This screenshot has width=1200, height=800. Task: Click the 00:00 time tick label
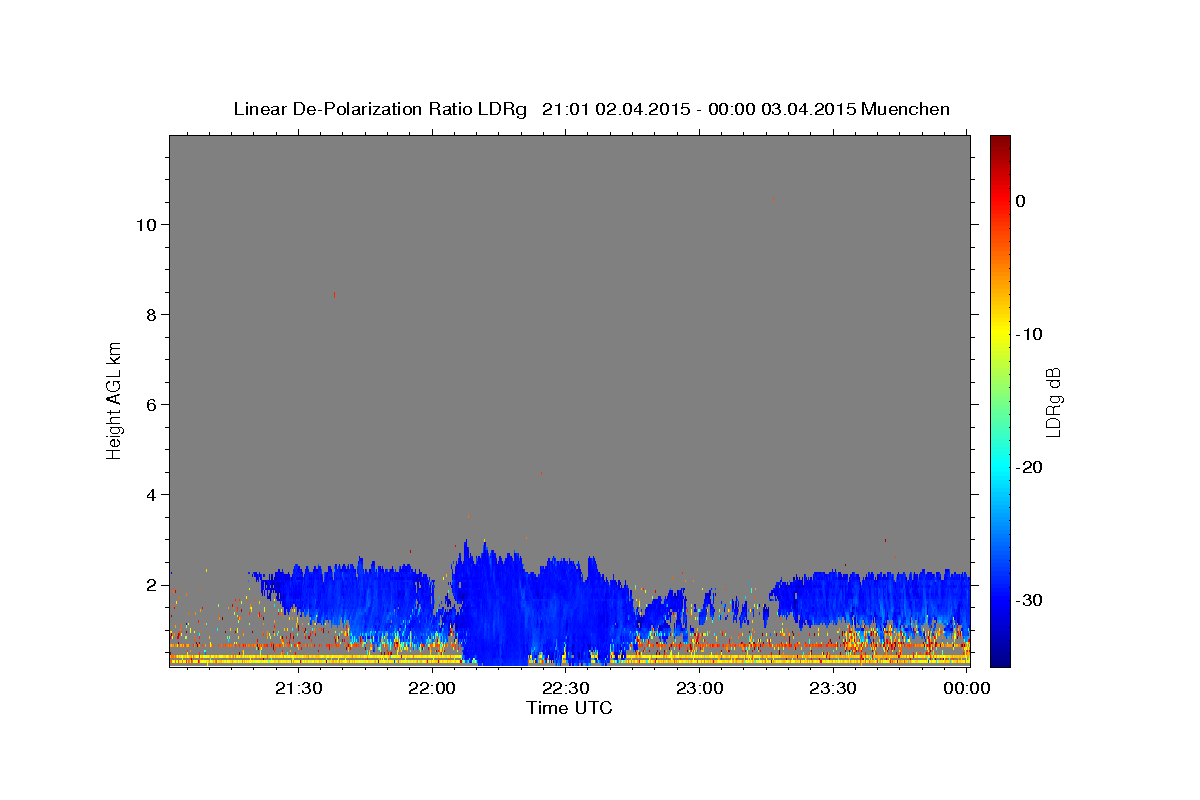[966, 688]
